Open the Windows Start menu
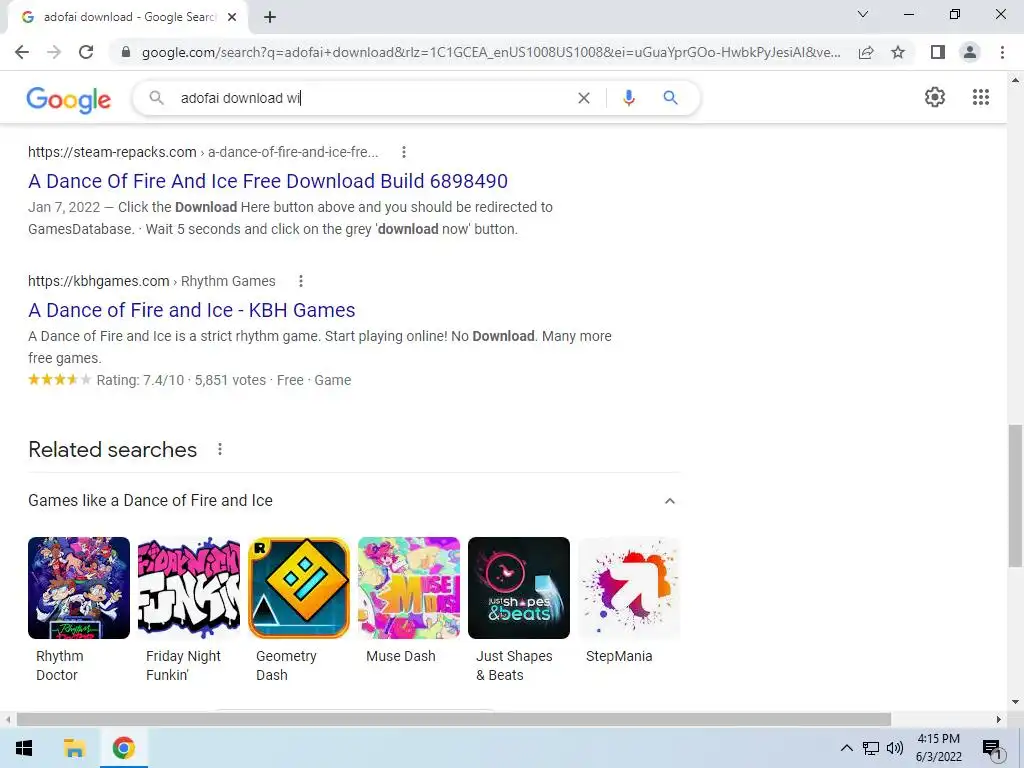 (24, 748)
